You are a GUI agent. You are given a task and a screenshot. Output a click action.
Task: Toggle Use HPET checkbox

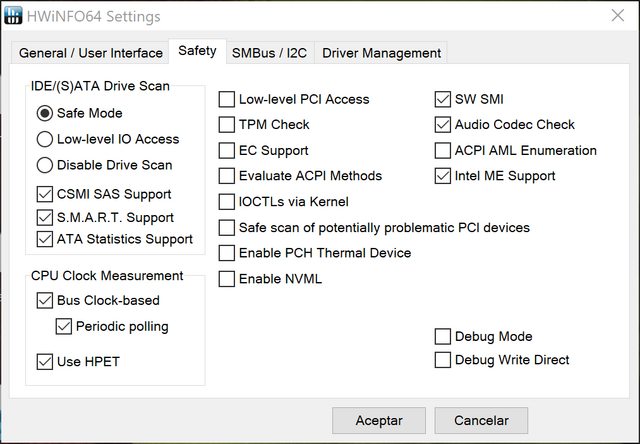pos(44,362)
